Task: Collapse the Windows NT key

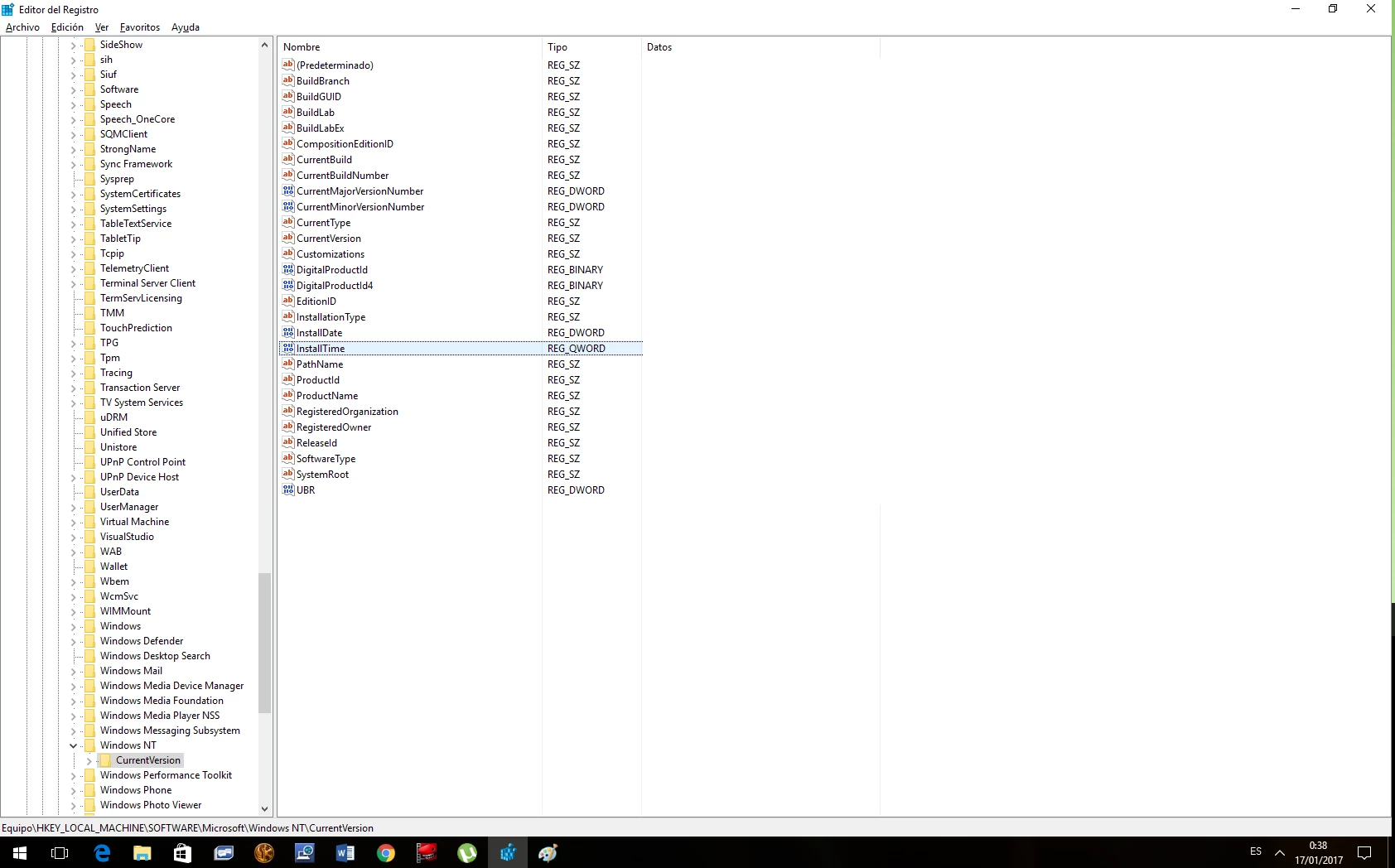Action: [73, 745]
